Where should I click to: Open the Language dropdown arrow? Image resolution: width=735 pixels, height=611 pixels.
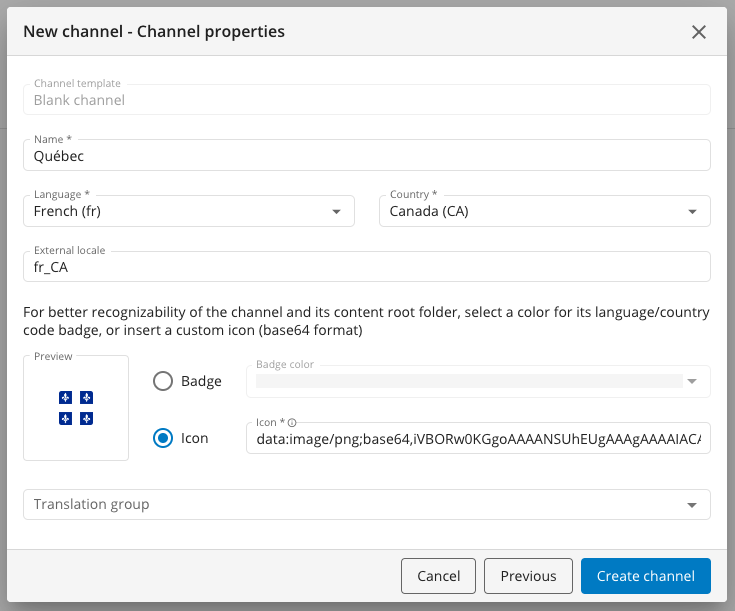click(x=336, y=212)
